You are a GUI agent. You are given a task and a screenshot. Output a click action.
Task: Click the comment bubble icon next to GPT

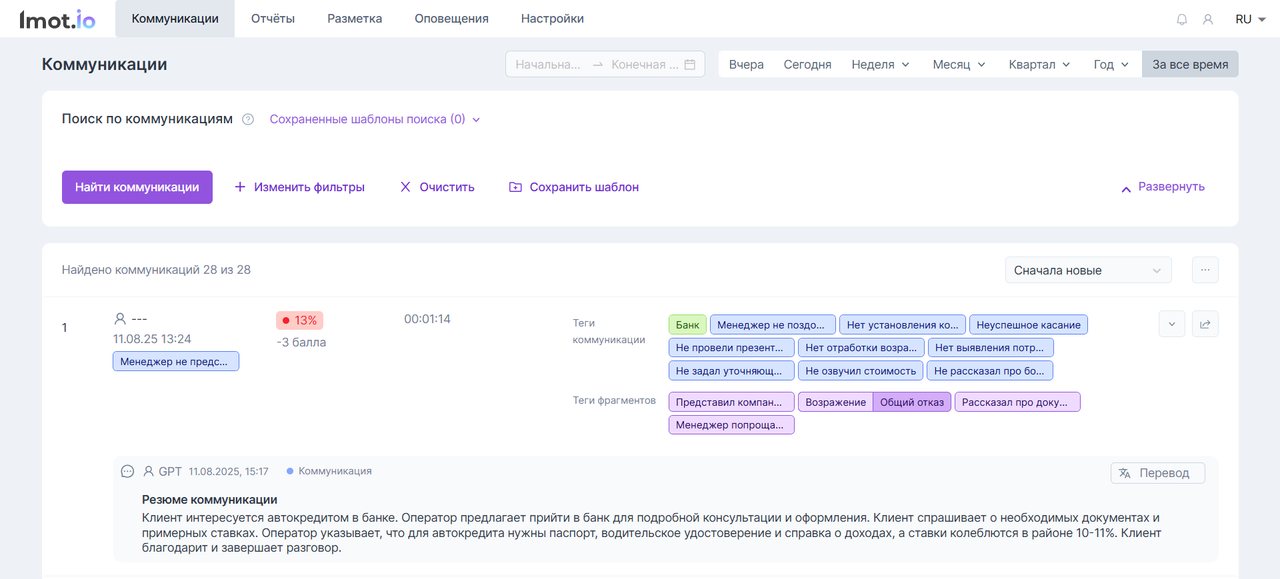tap(127, 471)
